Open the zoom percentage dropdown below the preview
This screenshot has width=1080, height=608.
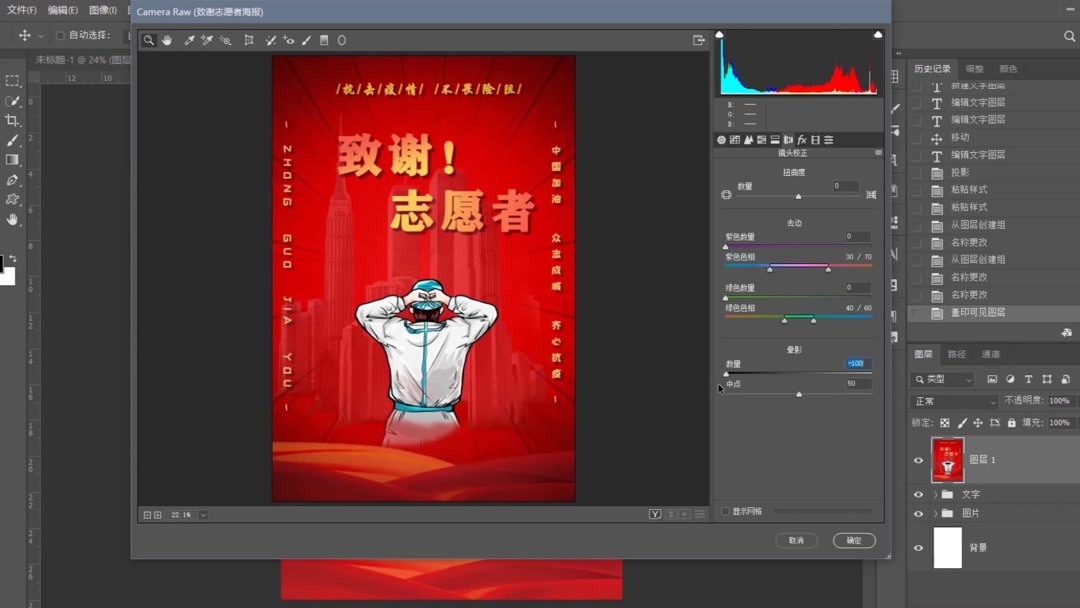(x=203, y=514)
